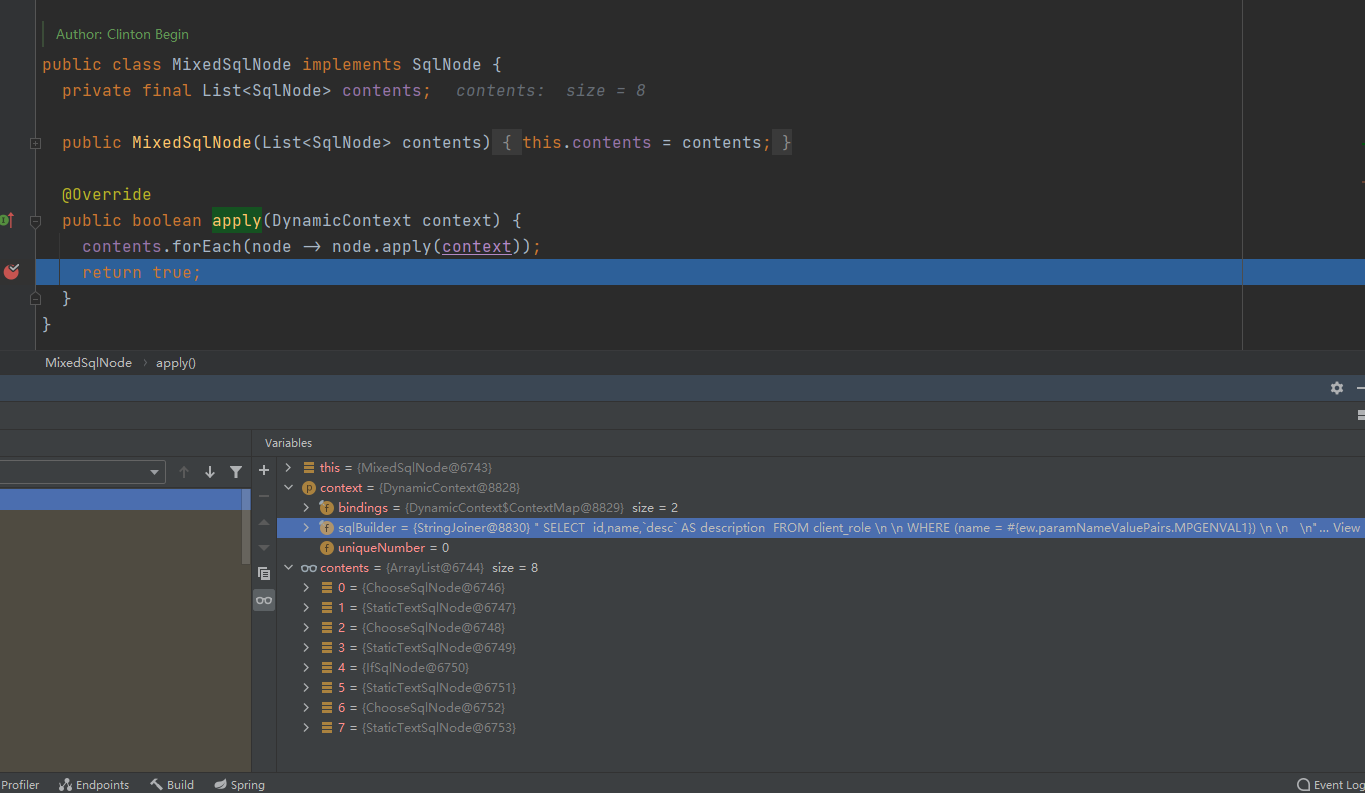Open the overridden method gutter icon beside apply
The height and width of the screenshot is (793, 1365).
[6, 220]
